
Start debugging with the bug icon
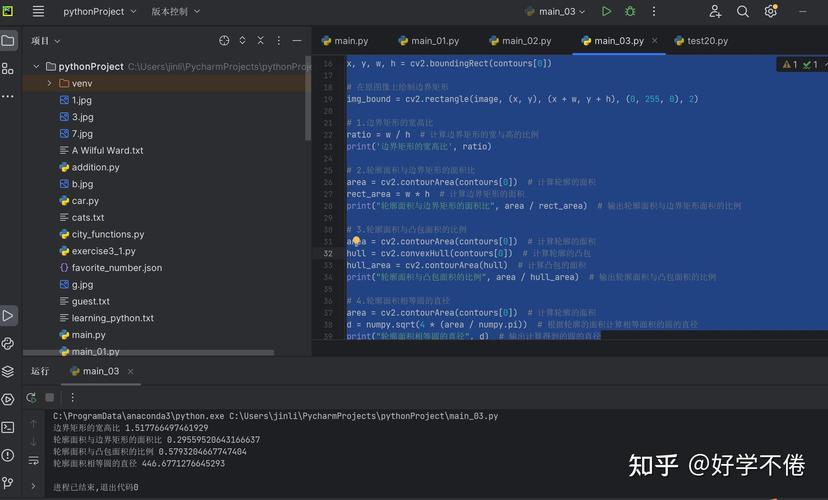pos(630,11)
